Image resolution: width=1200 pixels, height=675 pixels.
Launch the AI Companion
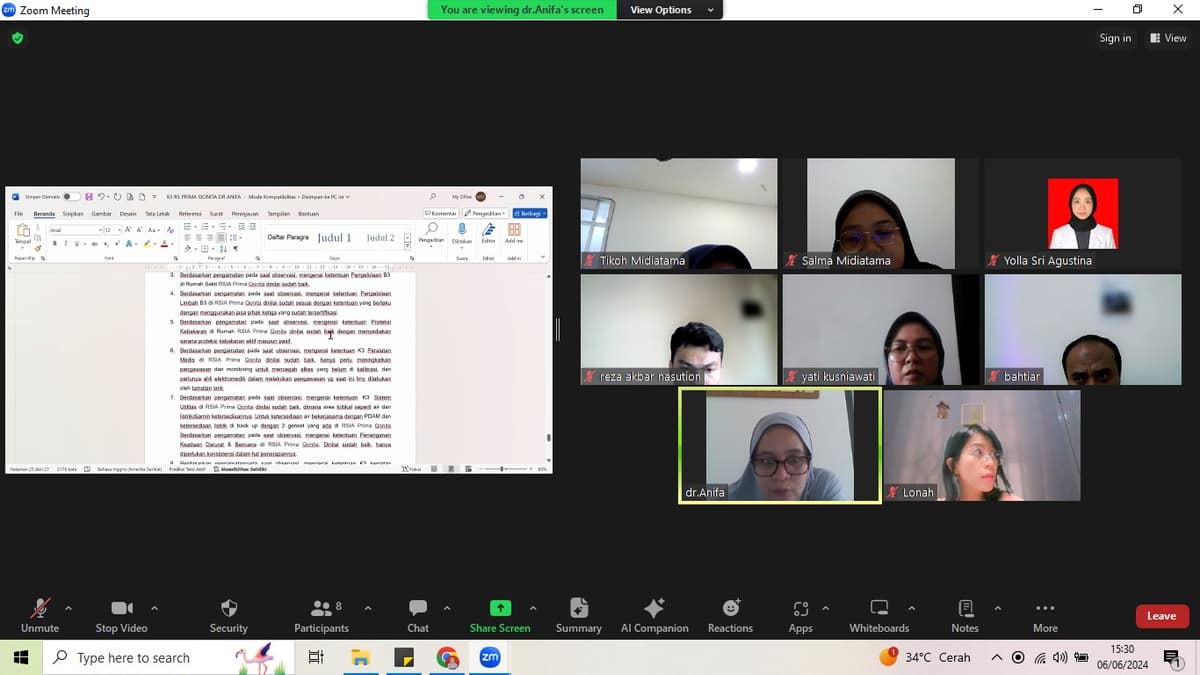point(655,616)
